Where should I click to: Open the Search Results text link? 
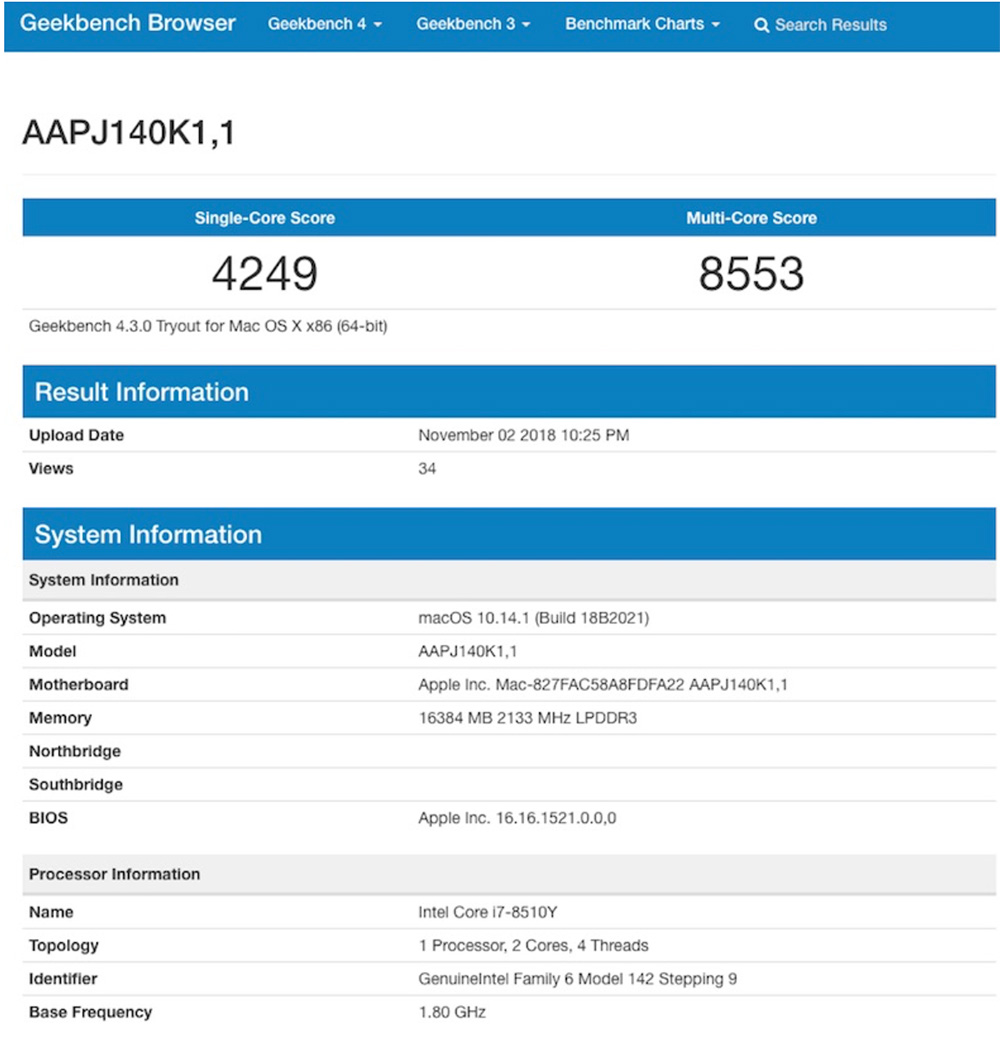click(830, 25)
